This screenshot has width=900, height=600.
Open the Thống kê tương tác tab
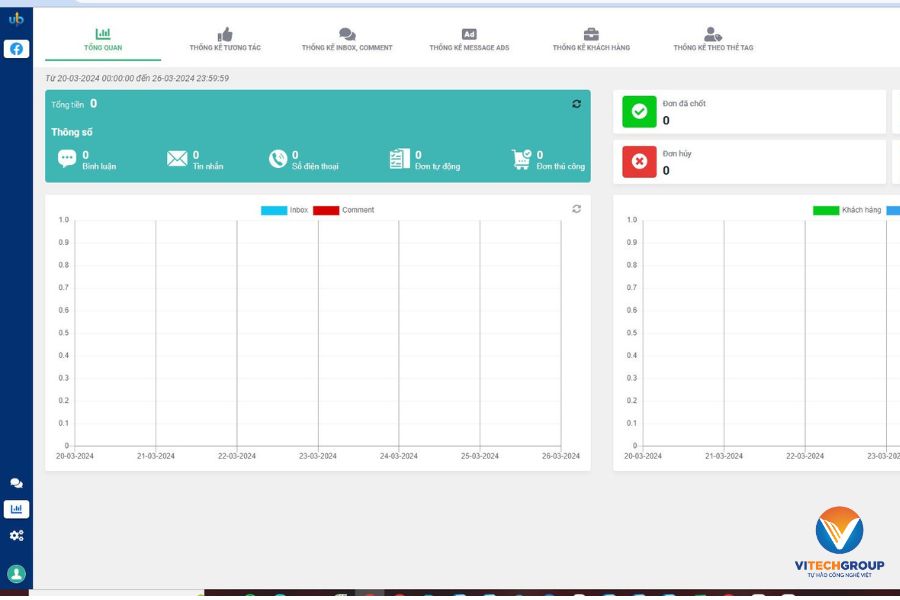(225, 40)
